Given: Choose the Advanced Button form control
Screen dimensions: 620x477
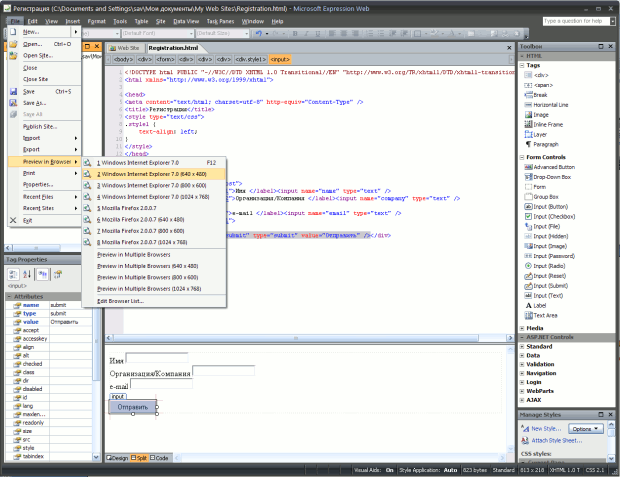Looking at the screenshot, I should 555,167.
